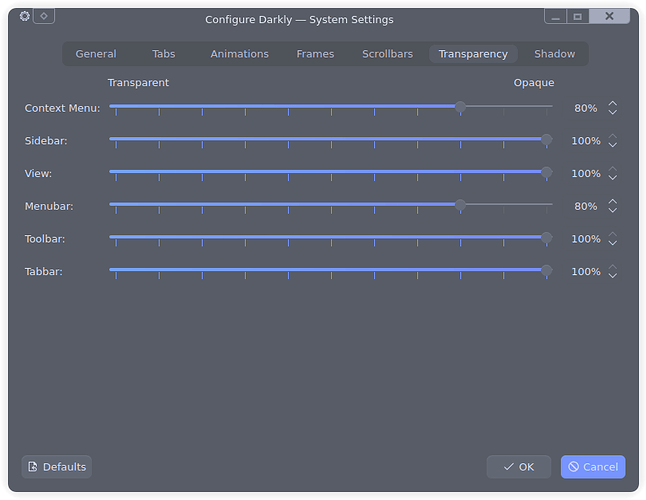
Task: Switch to the General tab
Action: [96, 54]
